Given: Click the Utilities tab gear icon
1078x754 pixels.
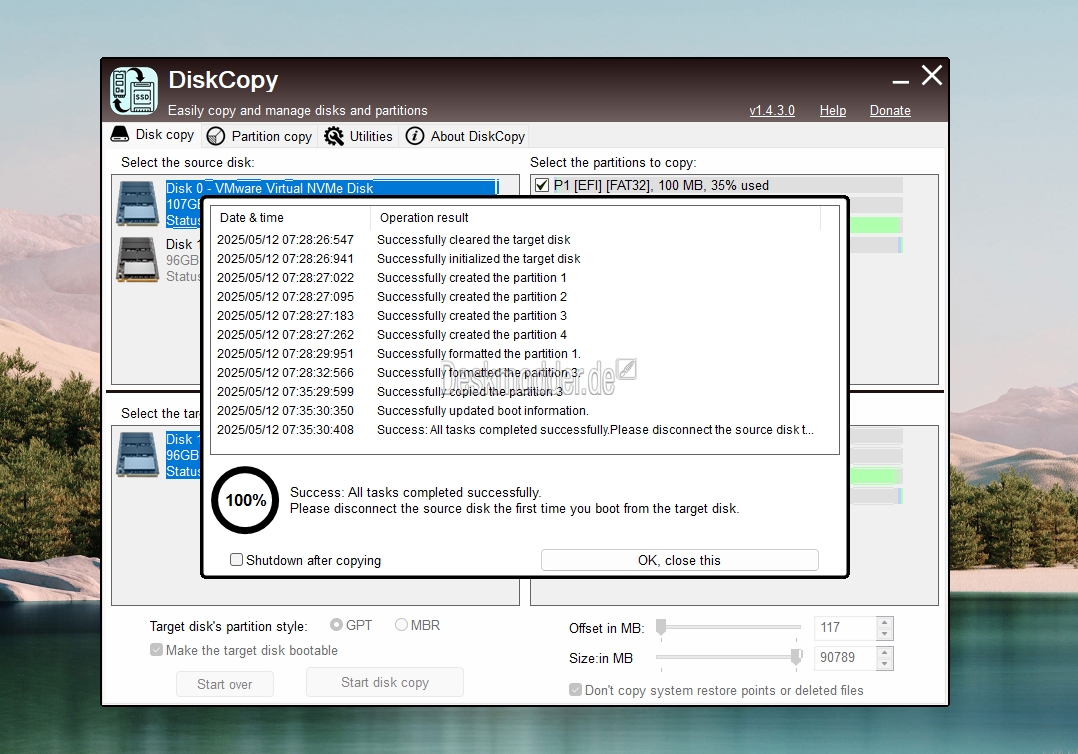Looking at the screenshot, I should (x=334, y=136).
